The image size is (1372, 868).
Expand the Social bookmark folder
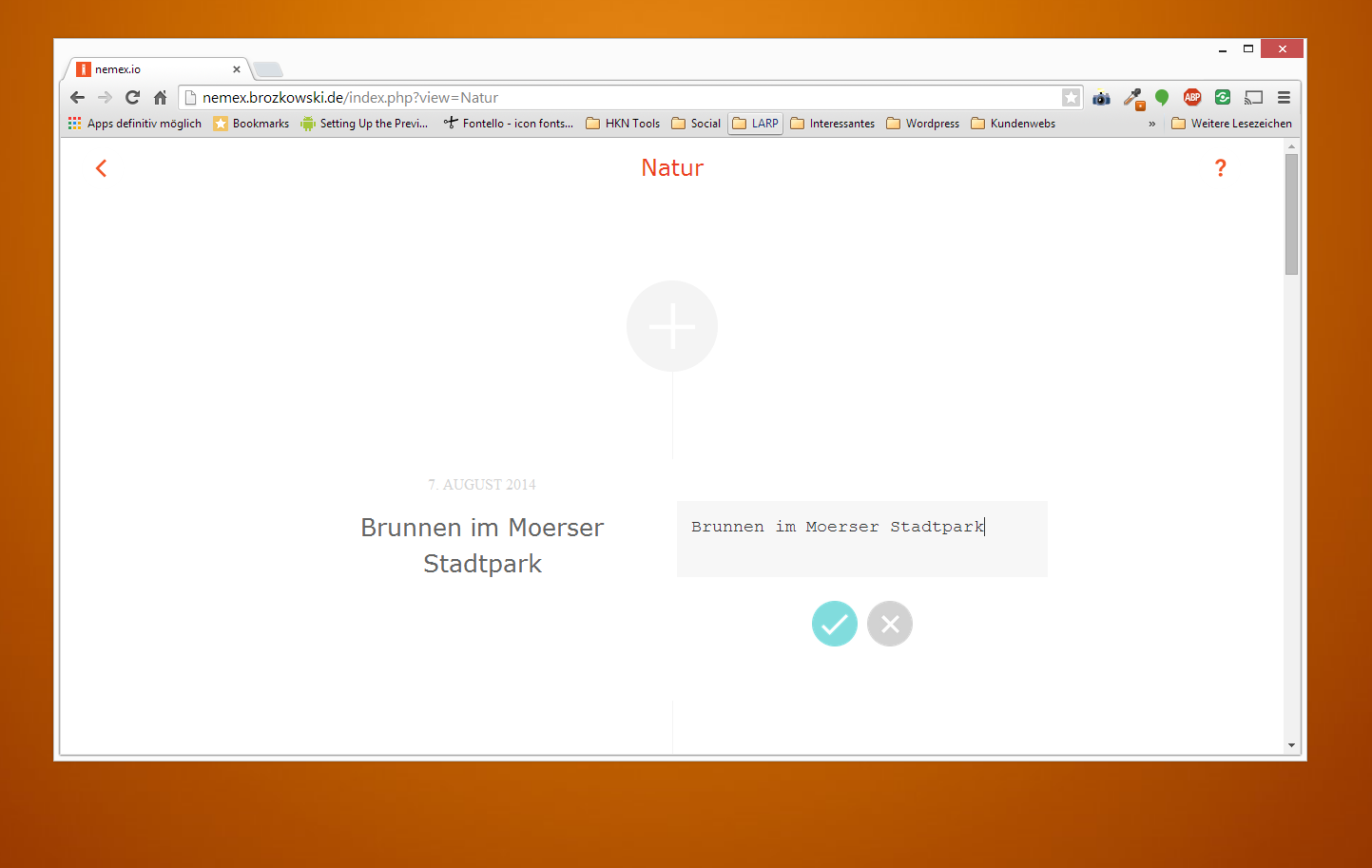[696, 124]
